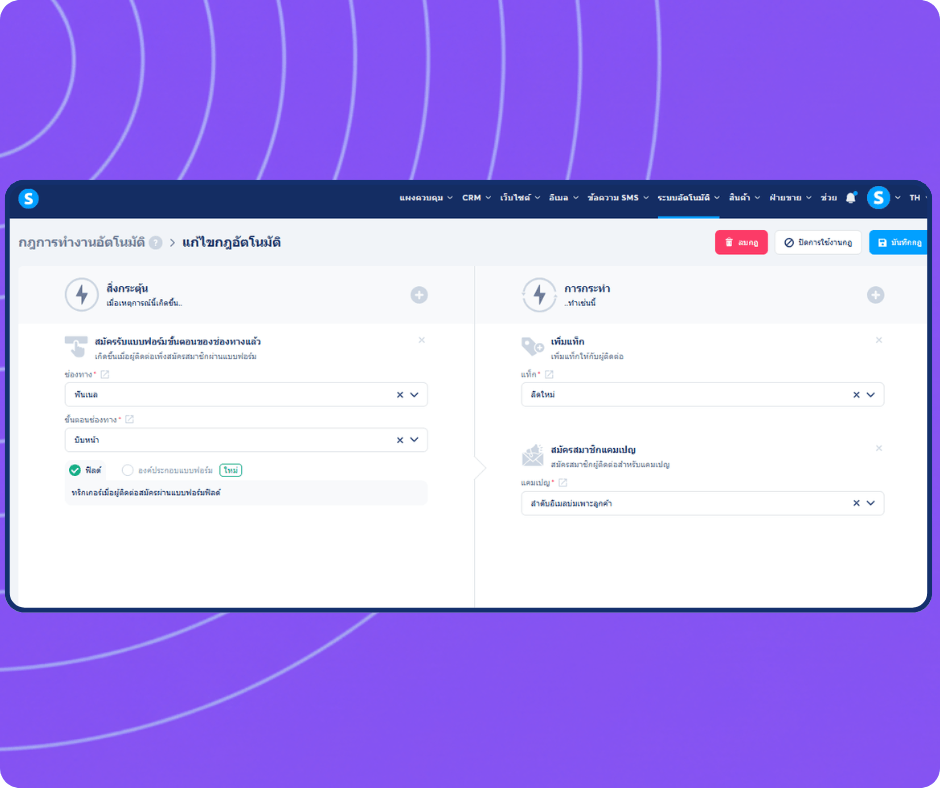Click the ทริกเกอร์ field description text
Screen dimensions: 940x788
[x=146, y=492]
